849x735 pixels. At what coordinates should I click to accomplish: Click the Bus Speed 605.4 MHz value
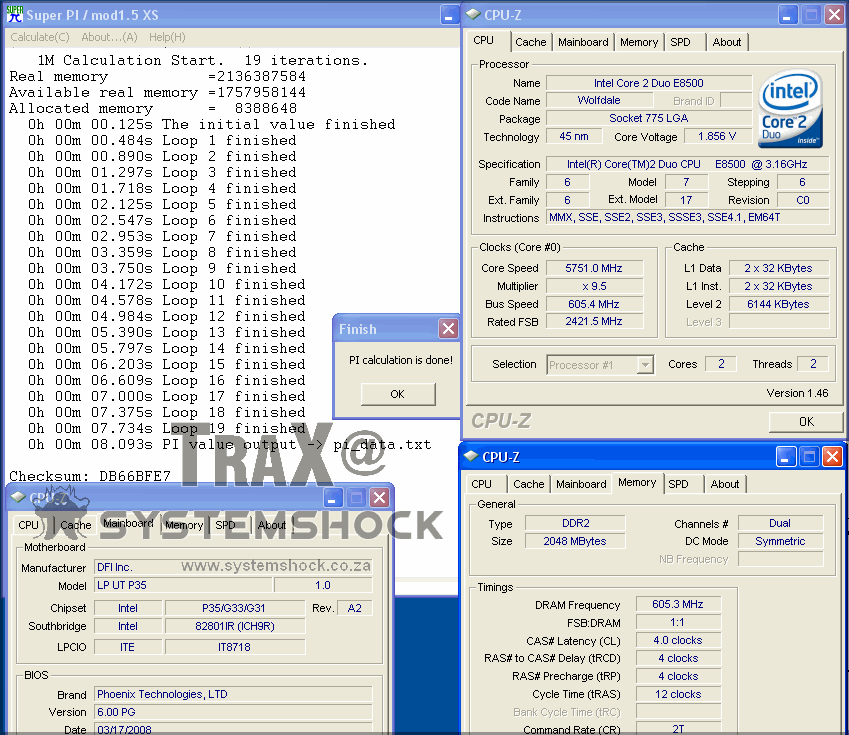(594, 304)
